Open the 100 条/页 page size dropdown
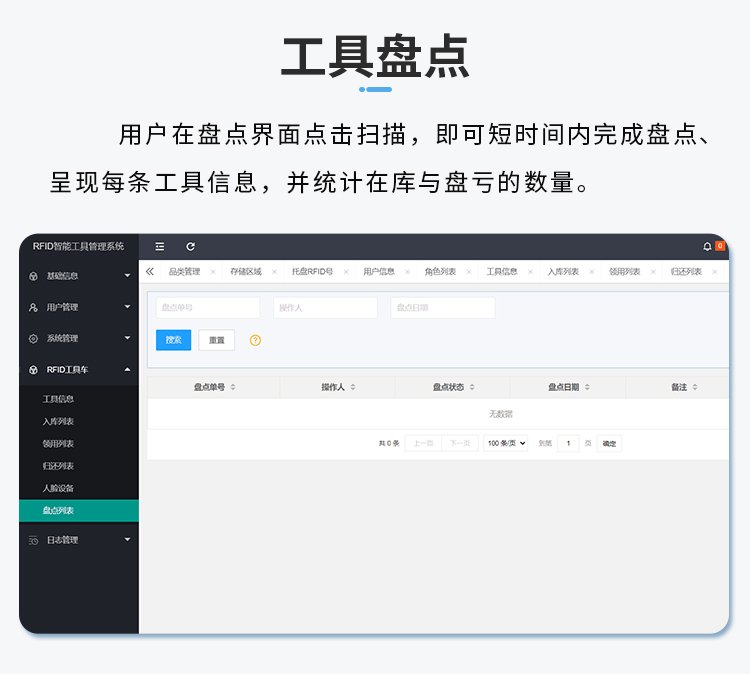 click(x=505, y=443)
